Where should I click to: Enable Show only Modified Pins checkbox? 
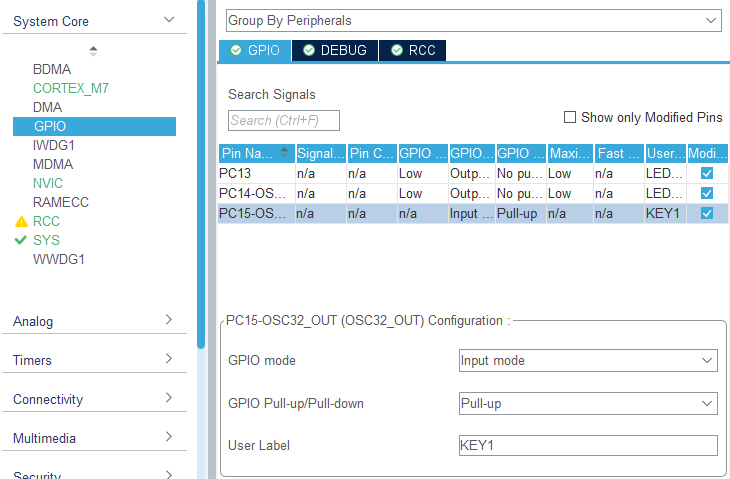coord(569,117)
